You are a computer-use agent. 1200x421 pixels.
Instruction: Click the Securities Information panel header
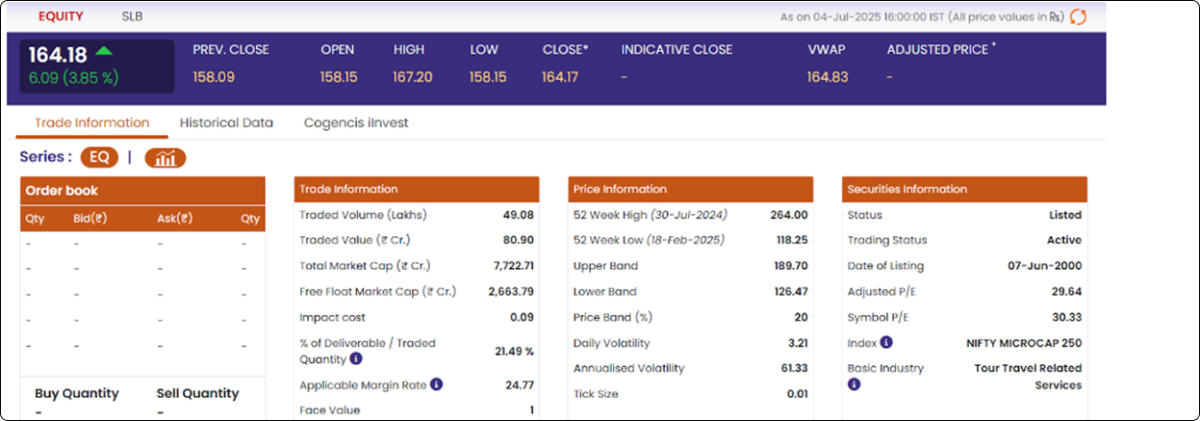point(964,189)
